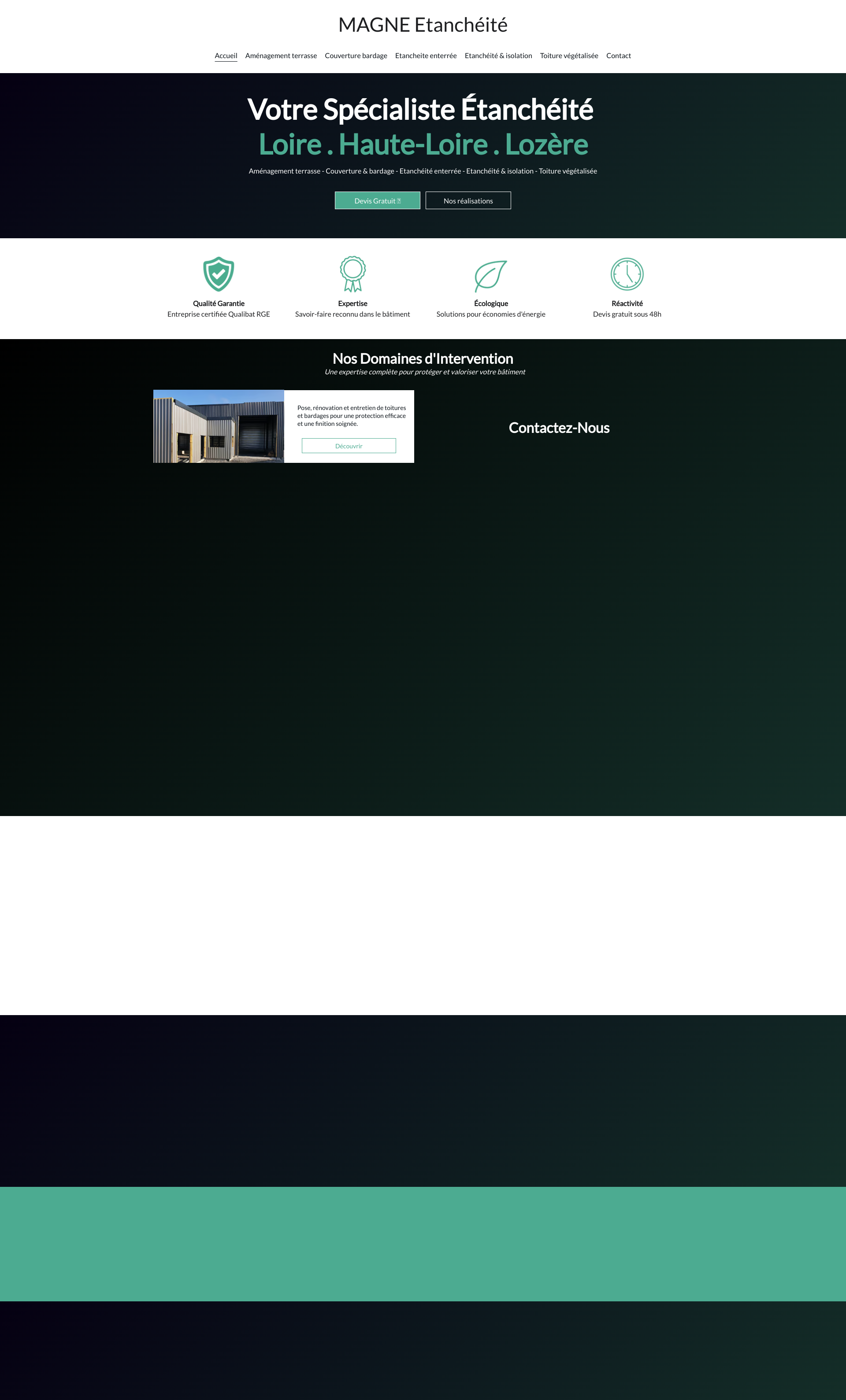
Task: Click 'Devis gratuit sous 48h' text
Action: pyautogui.click(x=627, y=314)
